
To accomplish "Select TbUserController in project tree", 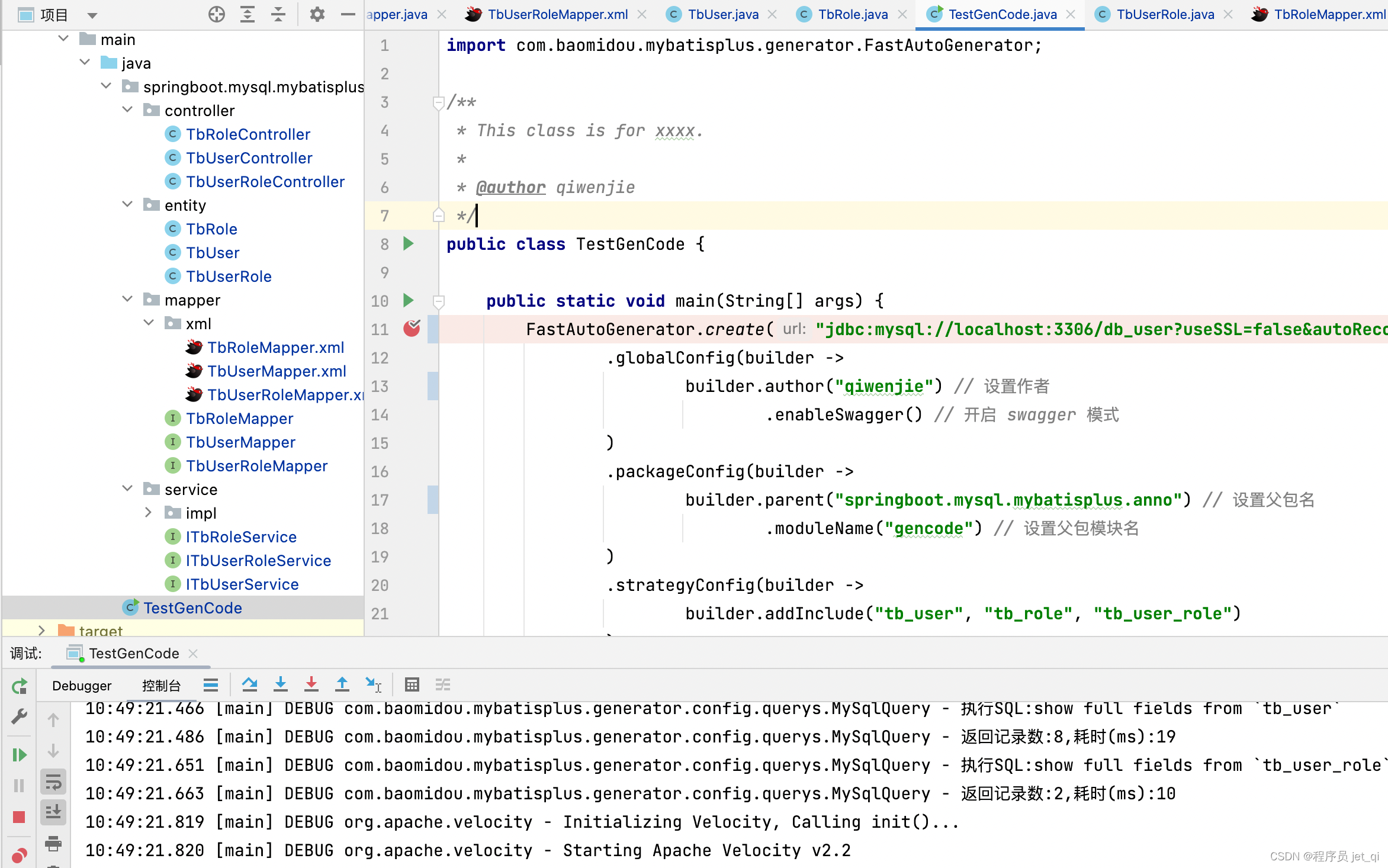I will pos(248,157).
